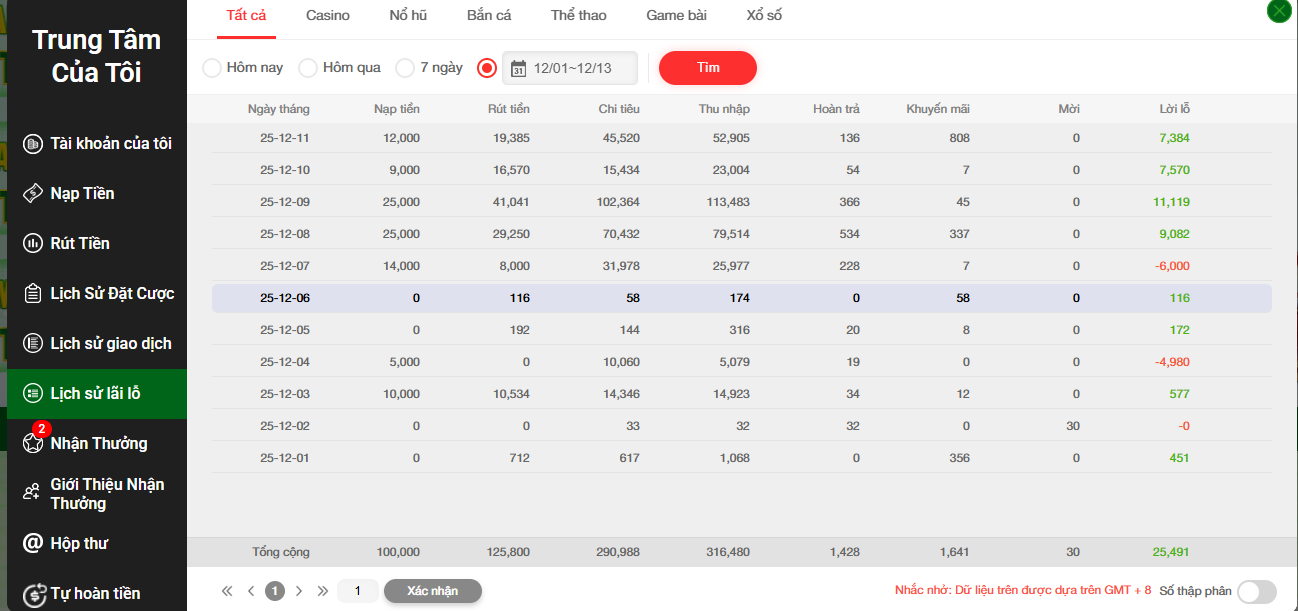
Task: Toggle the Số thập phân switch
Action: click(1256, 592)
